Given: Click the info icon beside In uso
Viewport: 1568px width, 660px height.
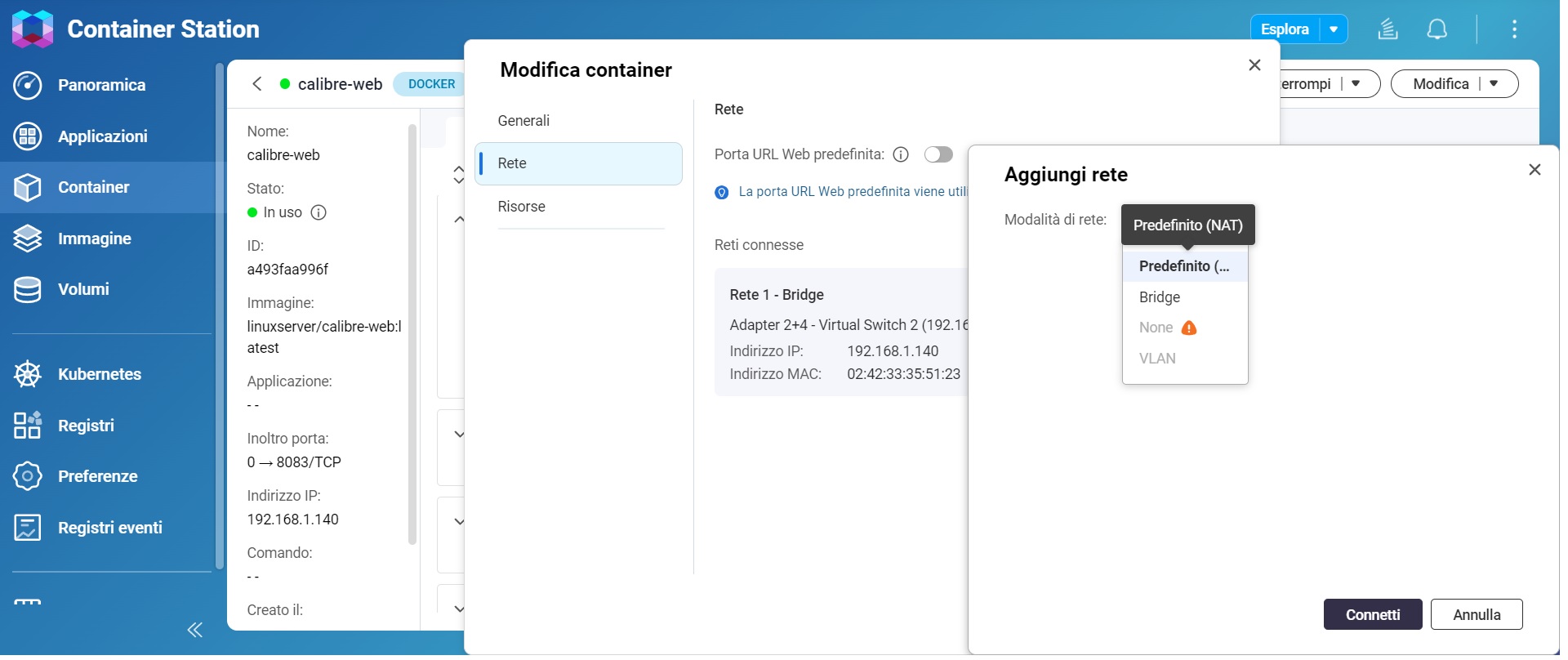Looking at the screenshot, I should (319, 212).
